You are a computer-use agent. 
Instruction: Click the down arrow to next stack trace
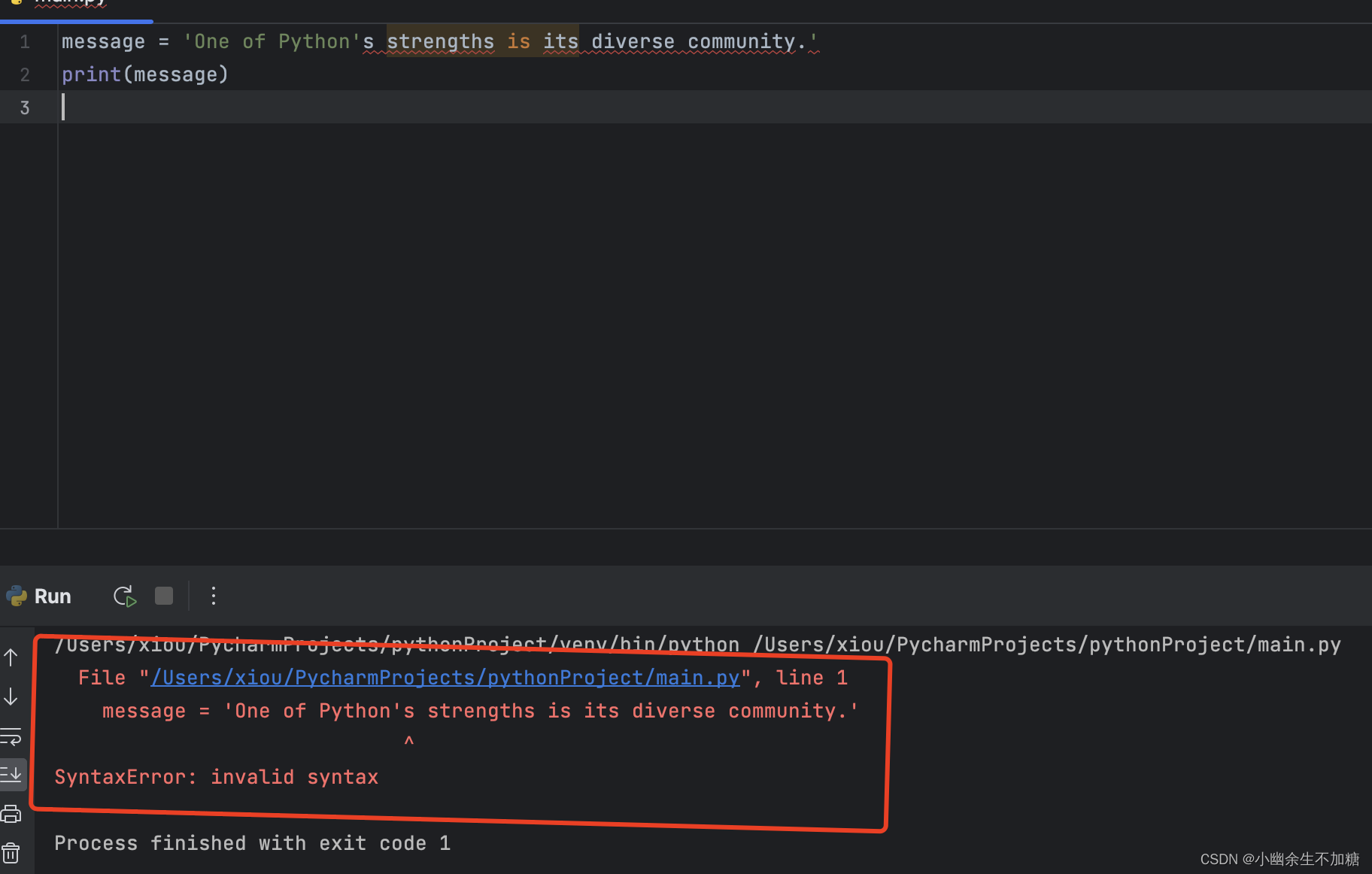[11, 696]
